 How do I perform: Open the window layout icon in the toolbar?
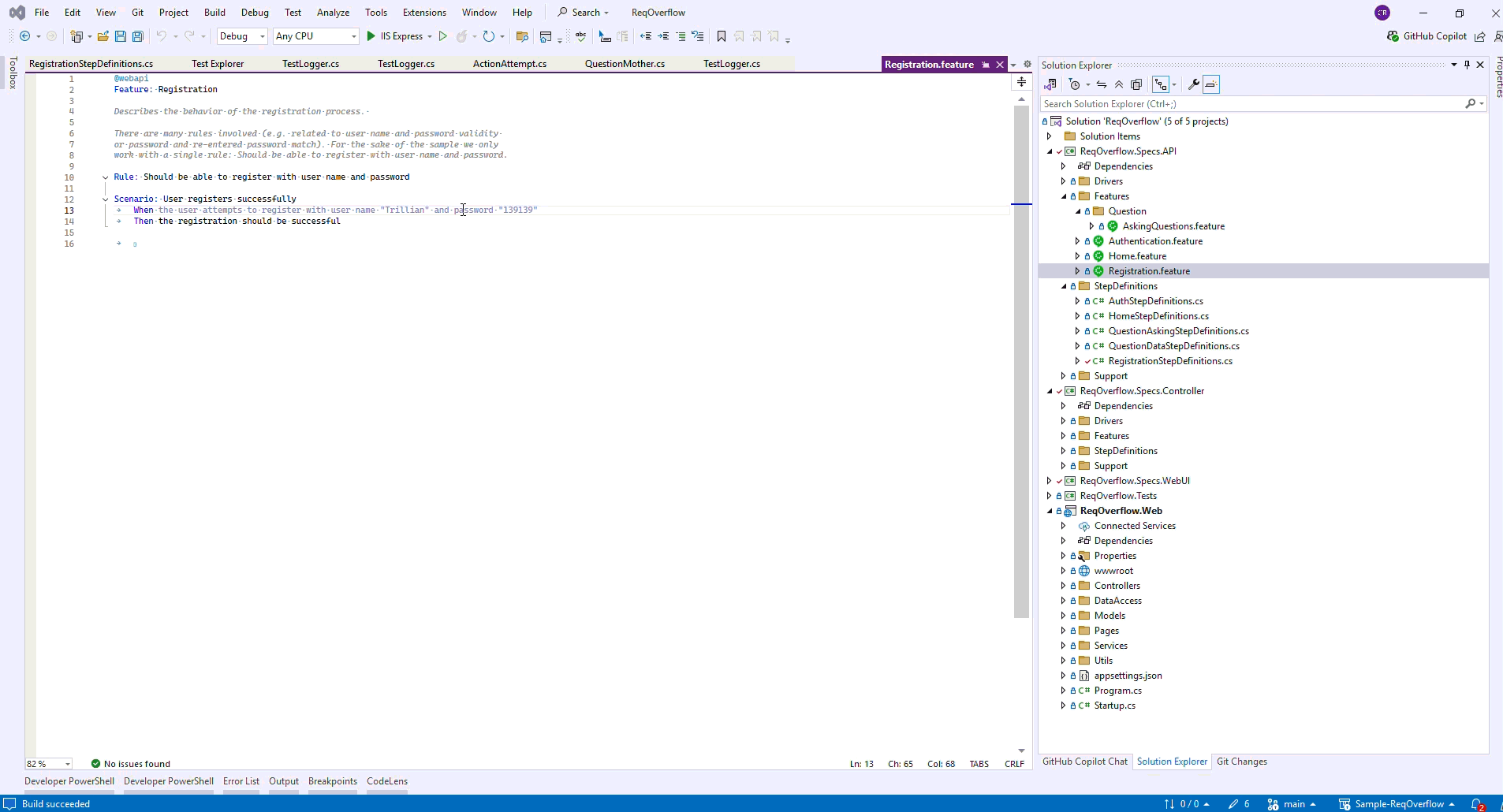tap(546, 36)
